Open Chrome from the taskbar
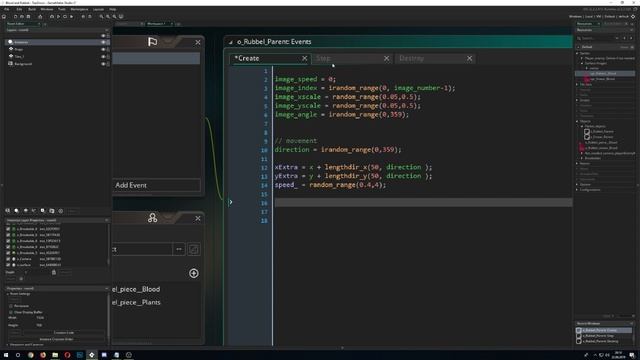Image resolution: width=640 pixels, height=360 pixels. [x=31, y=355]
